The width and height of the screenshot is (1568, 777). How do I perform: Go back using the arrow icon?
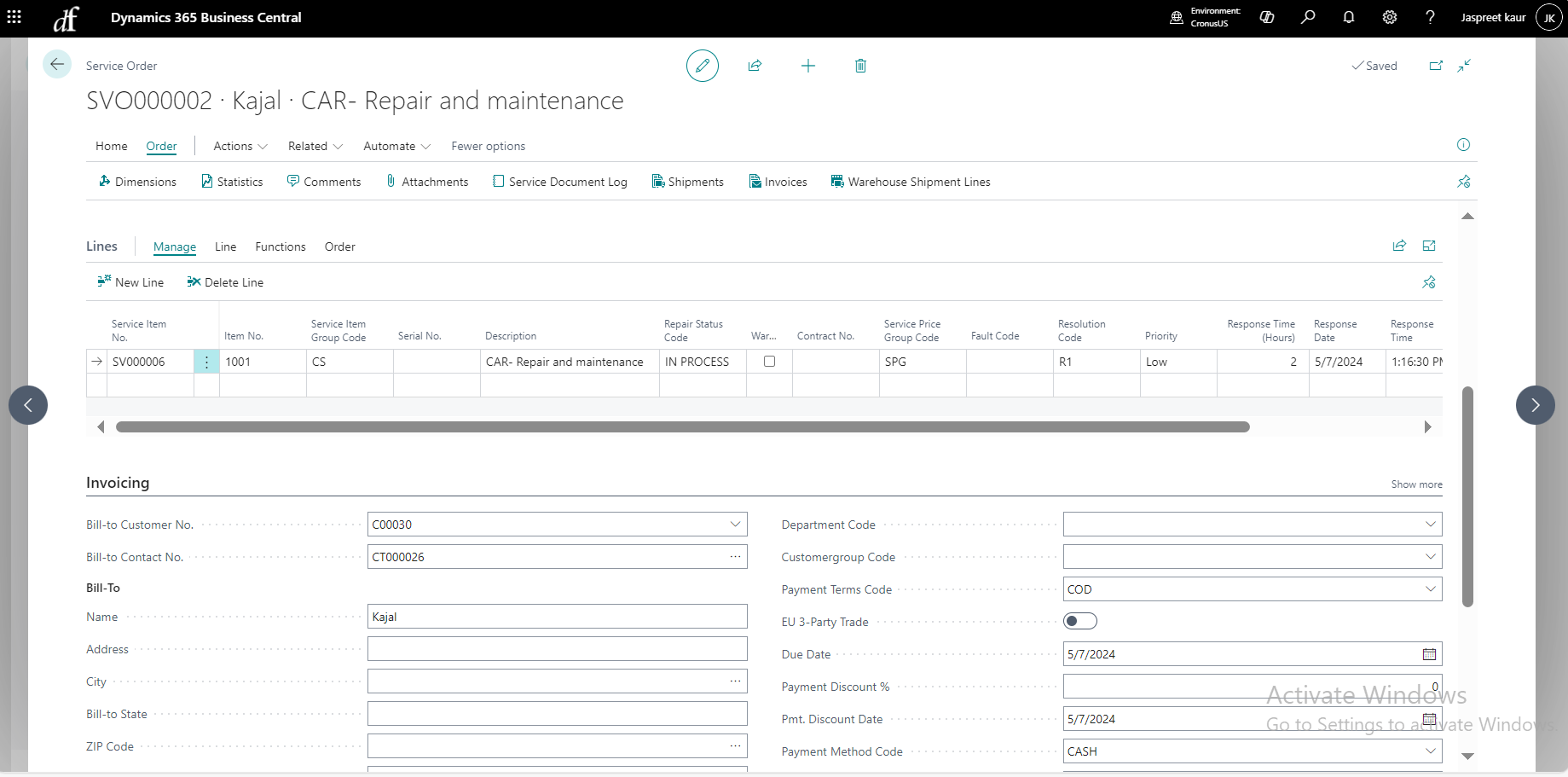[x=57, y=65]
